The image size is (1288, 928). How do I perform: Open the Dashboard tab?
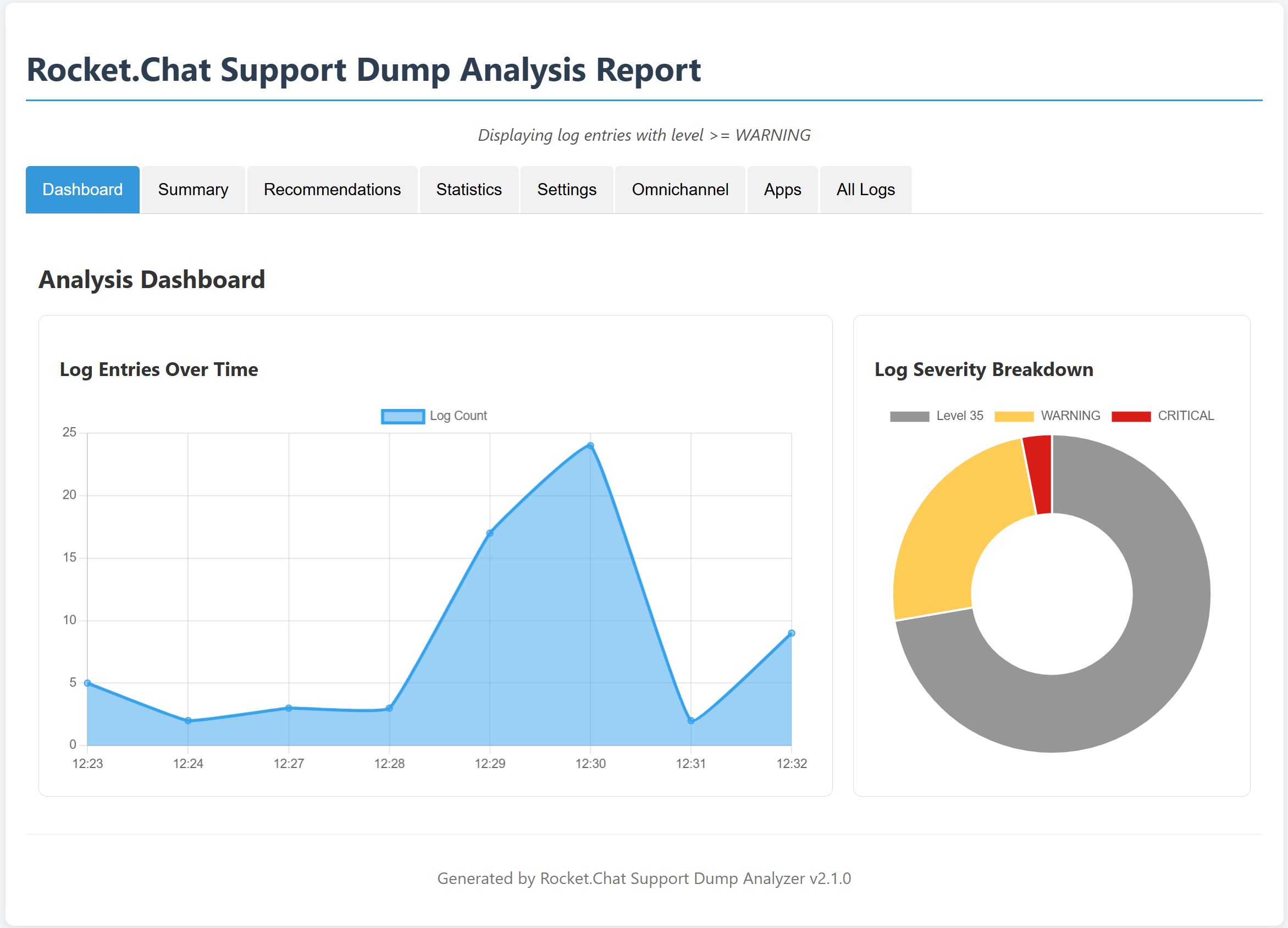[x=82, y=190]
